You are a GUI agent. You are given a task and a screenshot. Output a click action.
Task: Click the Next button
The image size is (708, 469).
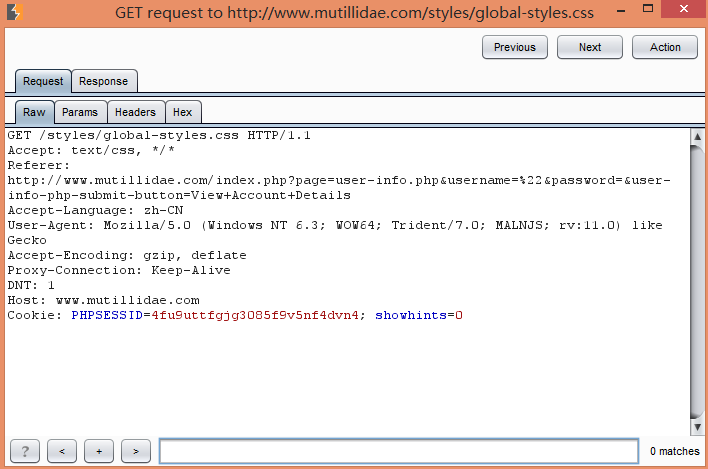[x=590, y=47]
